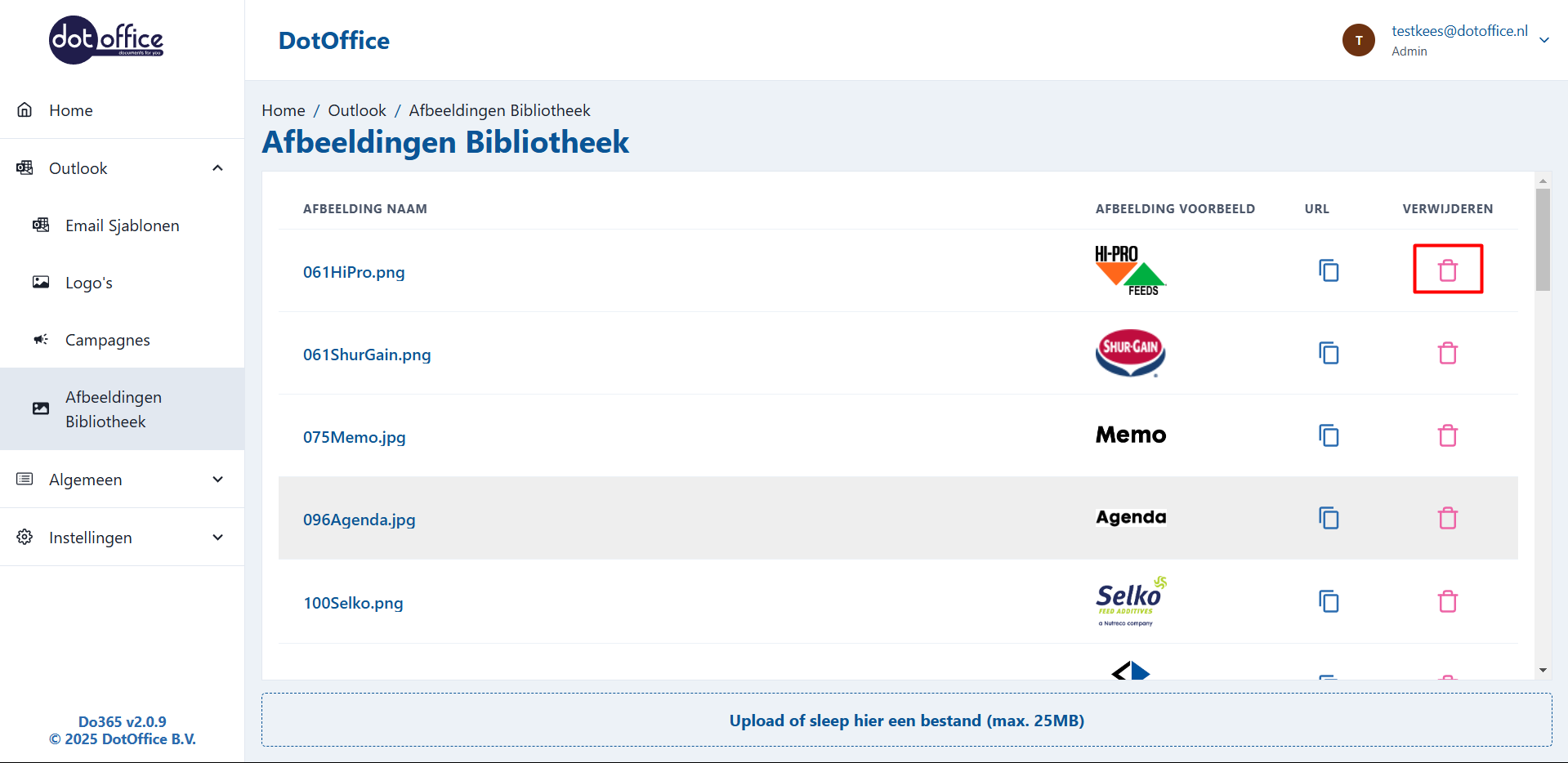Click the Selko logo preview thumbnail
This screenshot has height=763, width=1568.
pos(1131,601)
